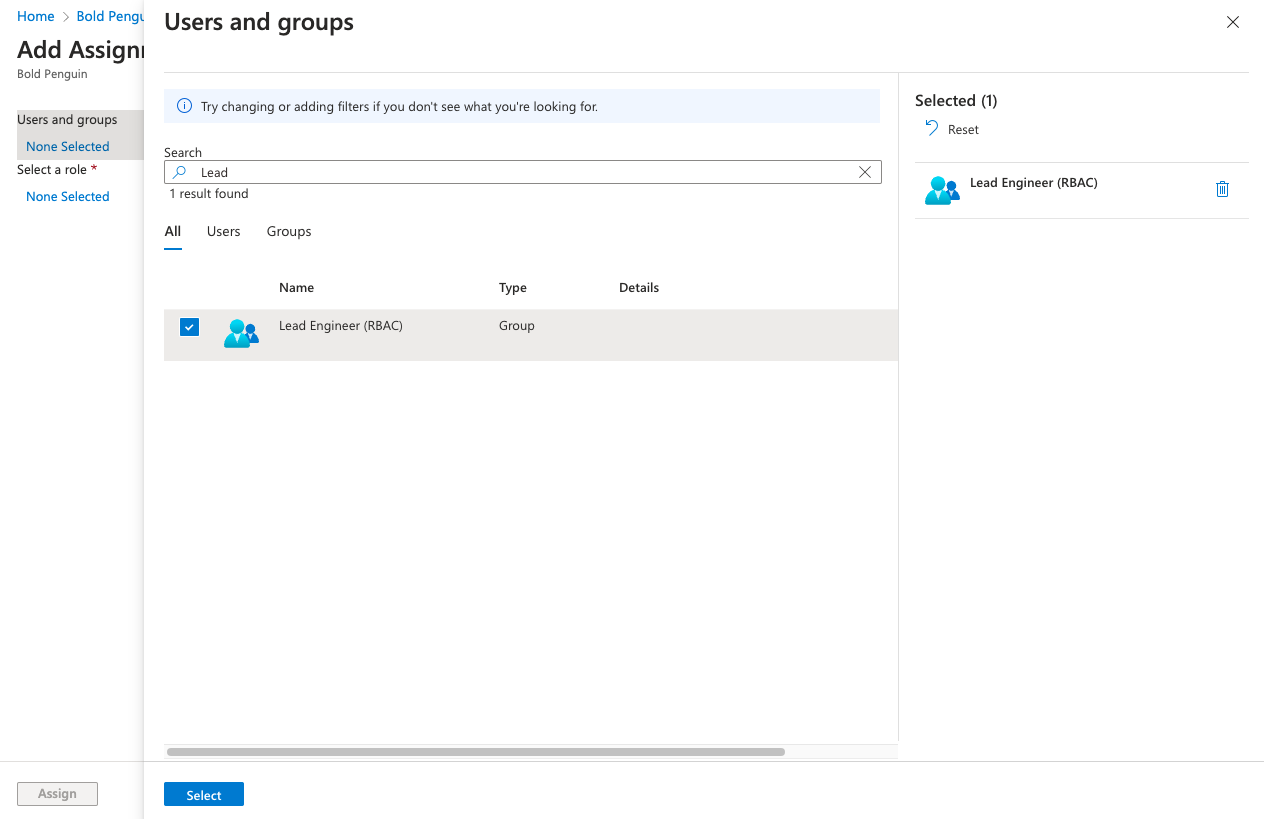
Task: Click the Reset link text
Action: click(x=963, y=130)
